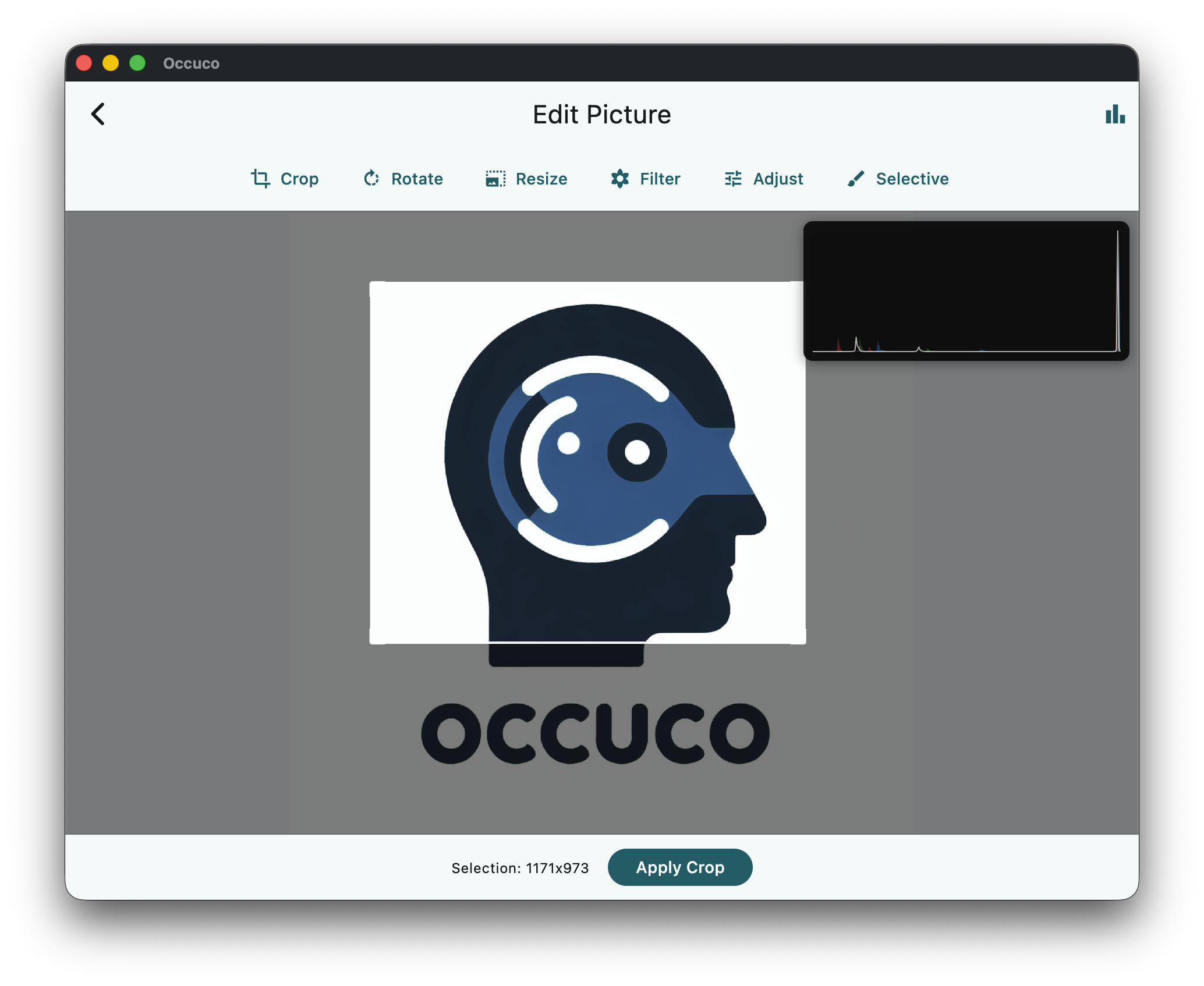Viewport: 1204px width, 986px height.
Task: Click the Resize image icon
Action: click(x=495, y=179)
